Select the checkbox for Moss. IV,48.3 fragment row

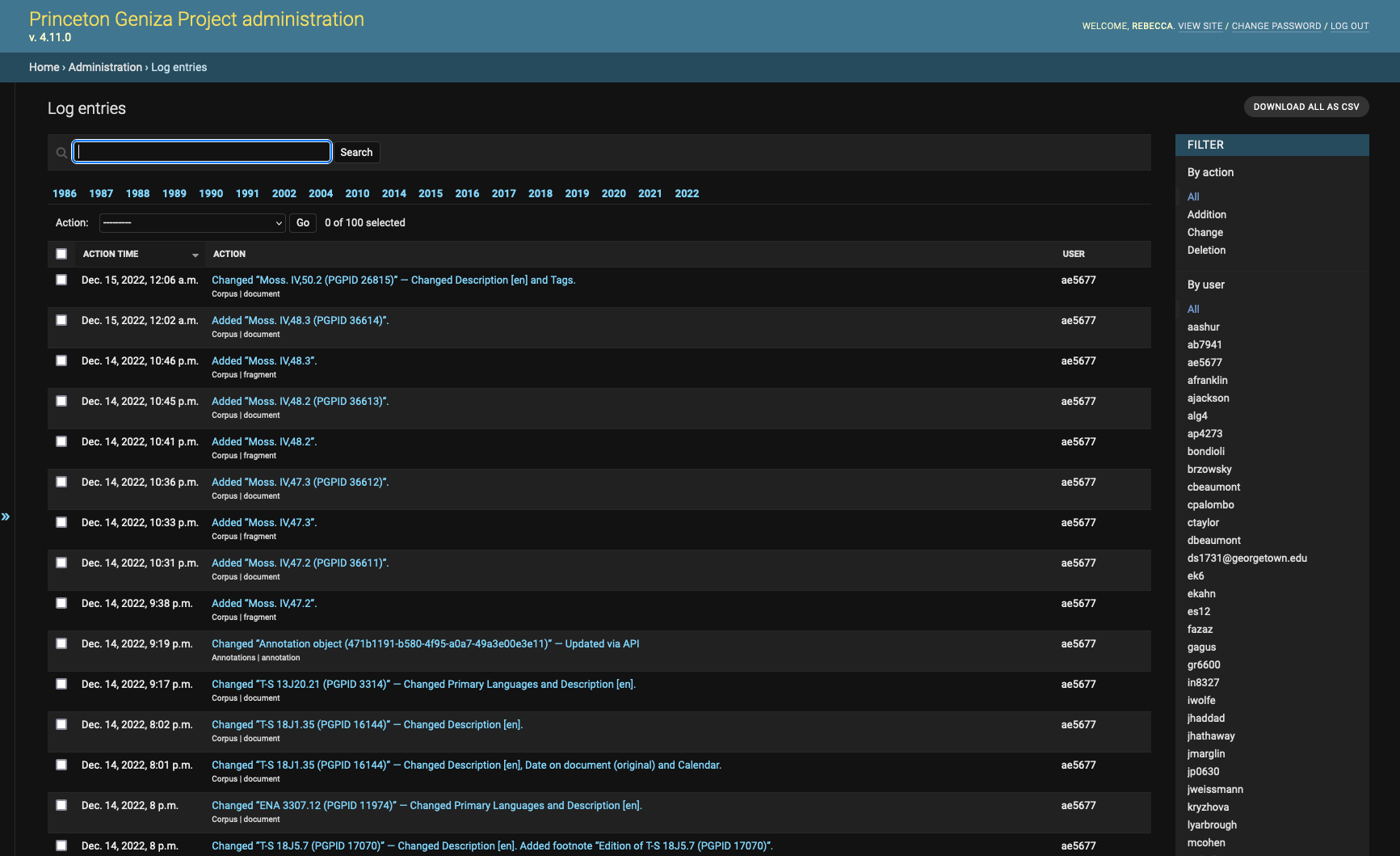pyautogui.click(x=61, y=361)
